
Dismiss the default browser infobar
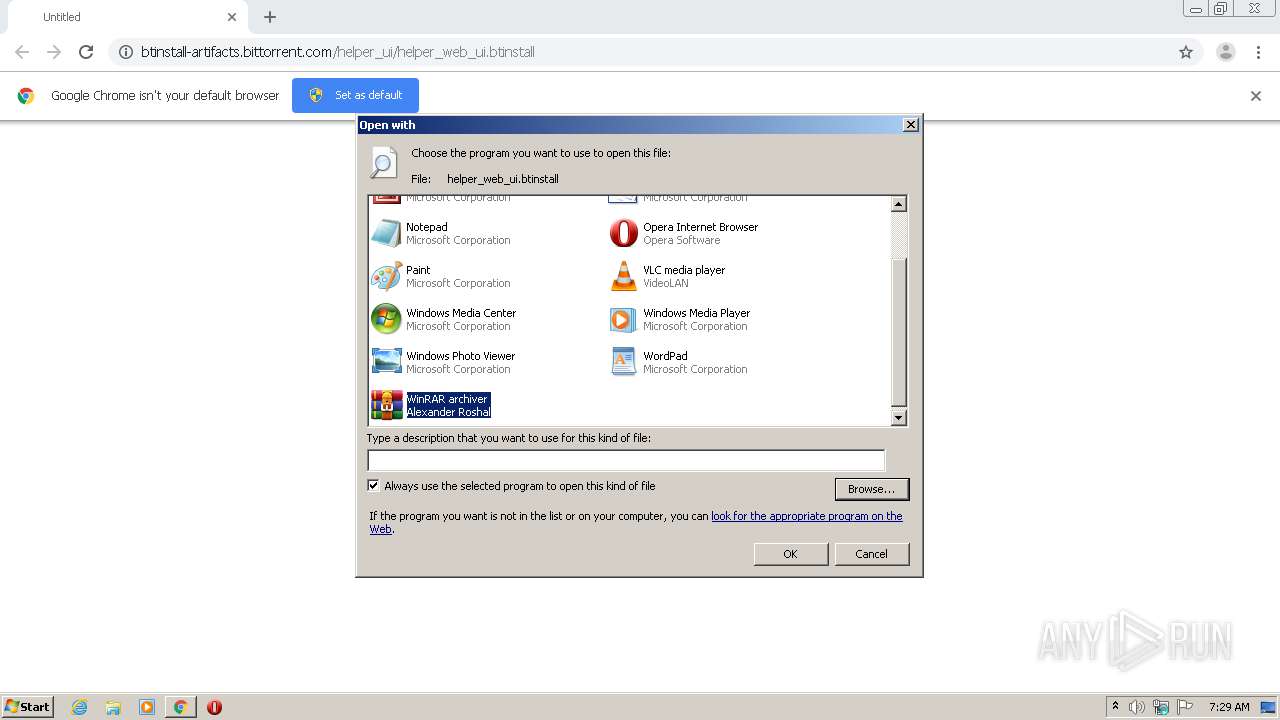(1256, 96)
